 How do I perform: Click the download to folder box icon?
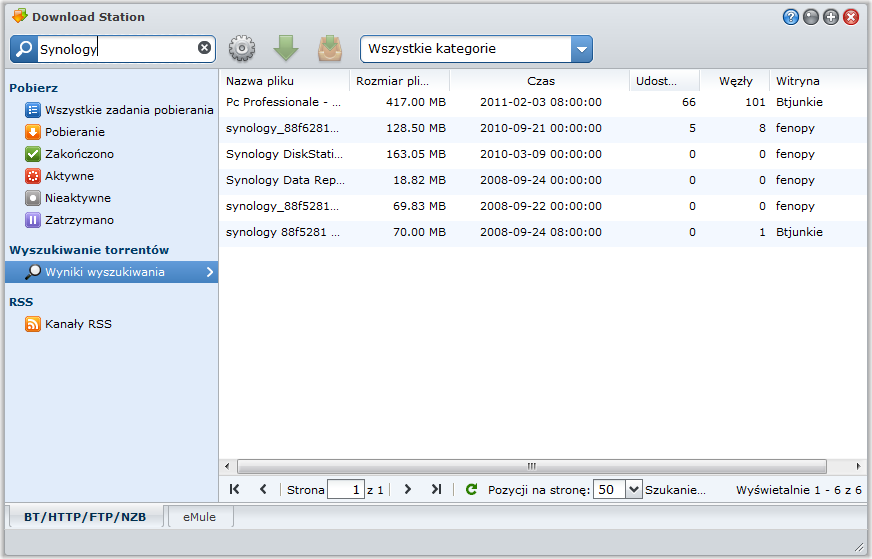(x=330, y=48)
